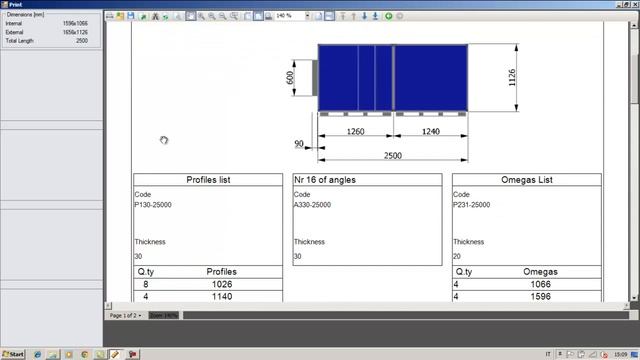Click the profile value '1026'

[x=222, y=284]
